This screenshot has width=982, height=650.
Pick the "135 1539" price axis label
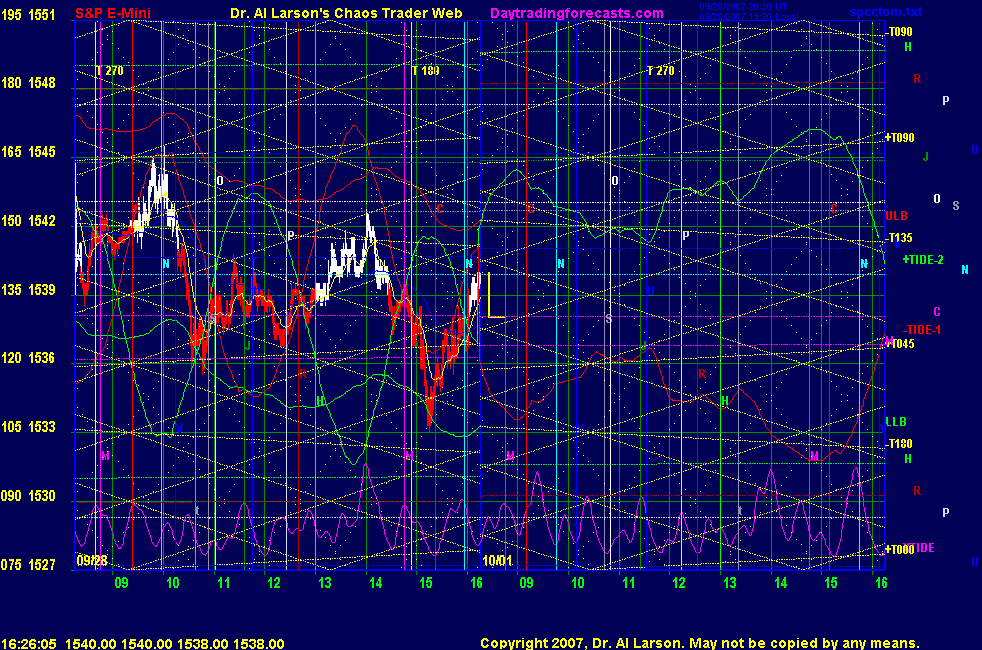pyautogui.click(x=28, y=290)
